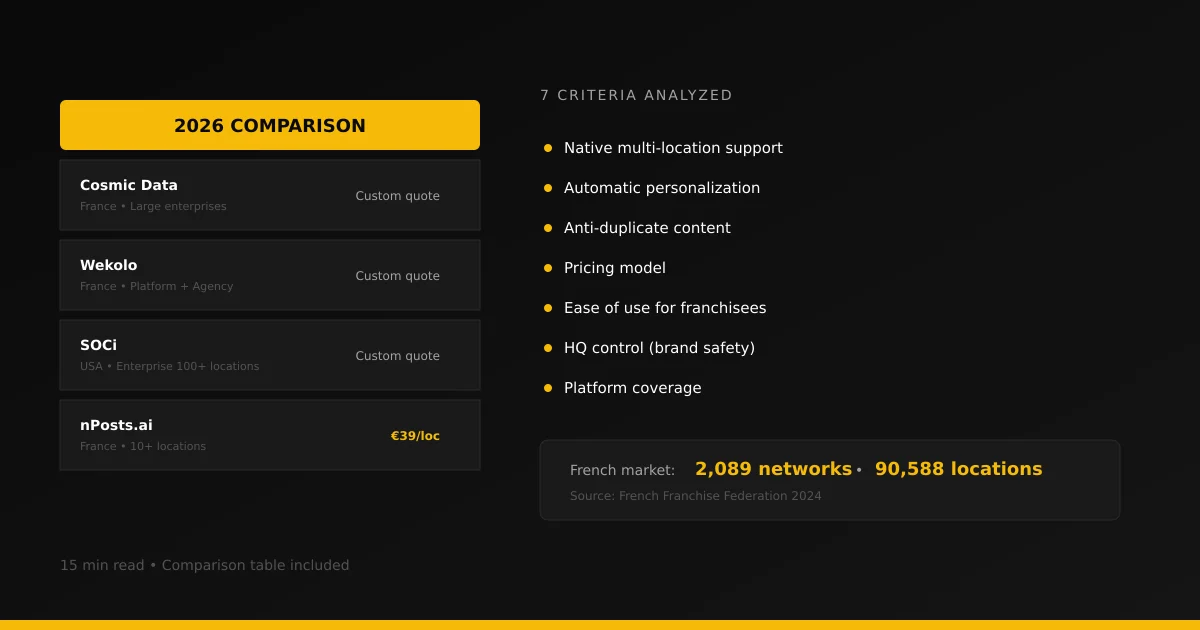Select the Pricing model bullet indicator
Screen dimensions: 1200x630
coord(547,267)
